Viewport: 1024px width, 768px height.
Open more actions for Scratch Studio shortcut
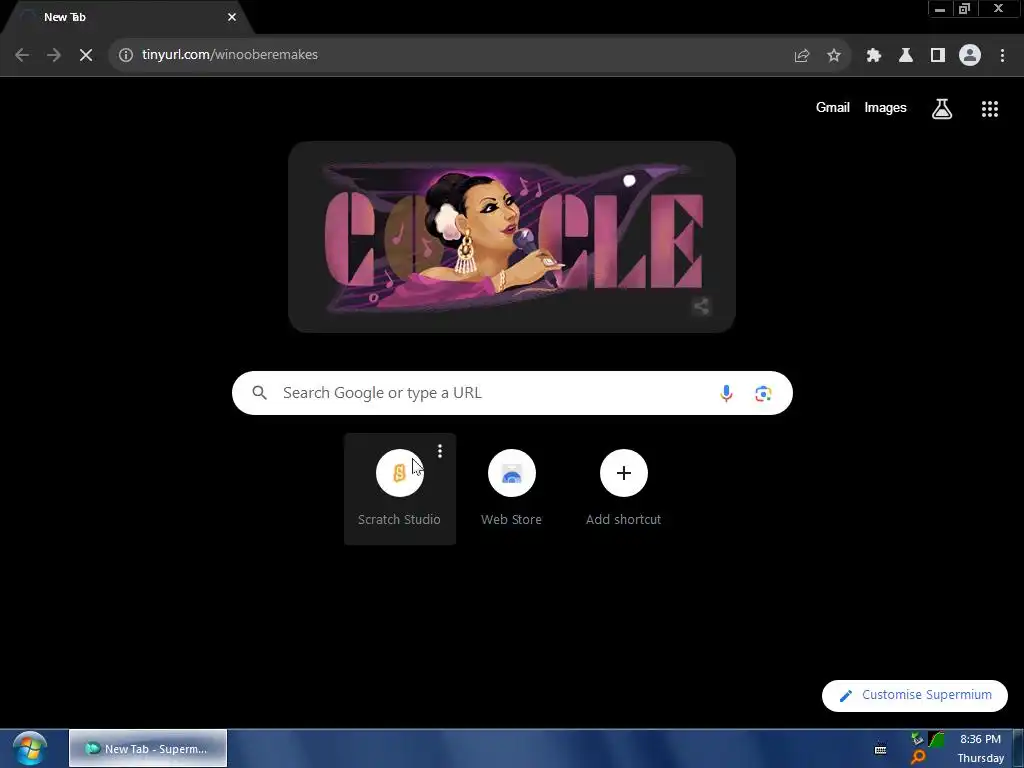pos(440,451)
